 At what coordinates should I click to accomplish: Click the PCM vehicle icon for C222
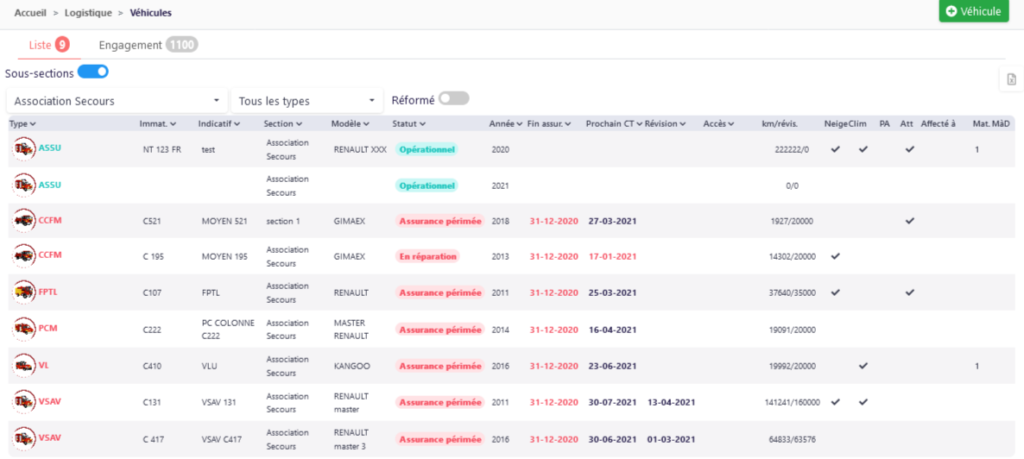pyautogui.click(x=24, y=328)
